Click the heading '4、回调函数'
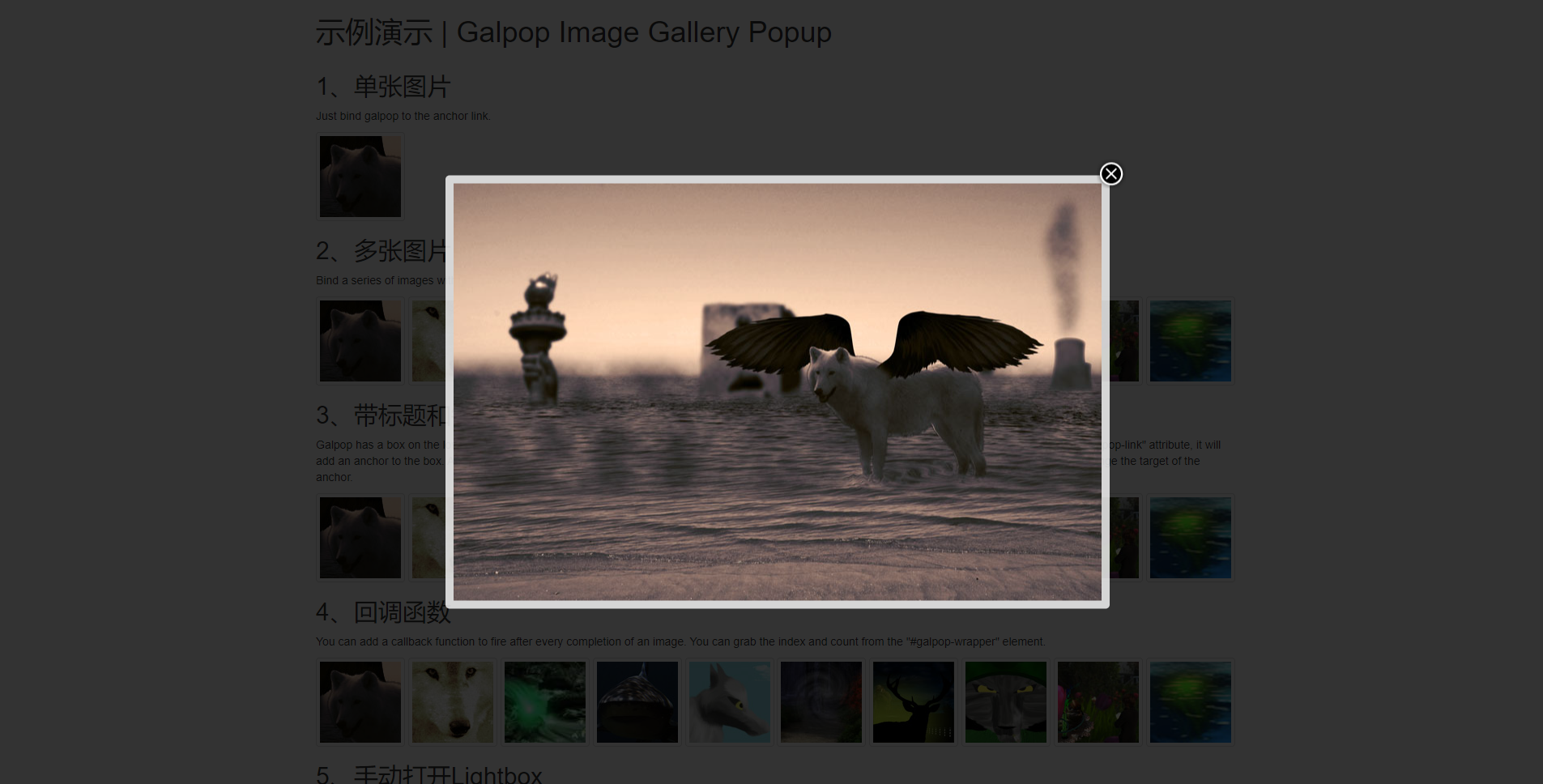The width and height of the screenshot is (1543, 784). tap(383, 612)
